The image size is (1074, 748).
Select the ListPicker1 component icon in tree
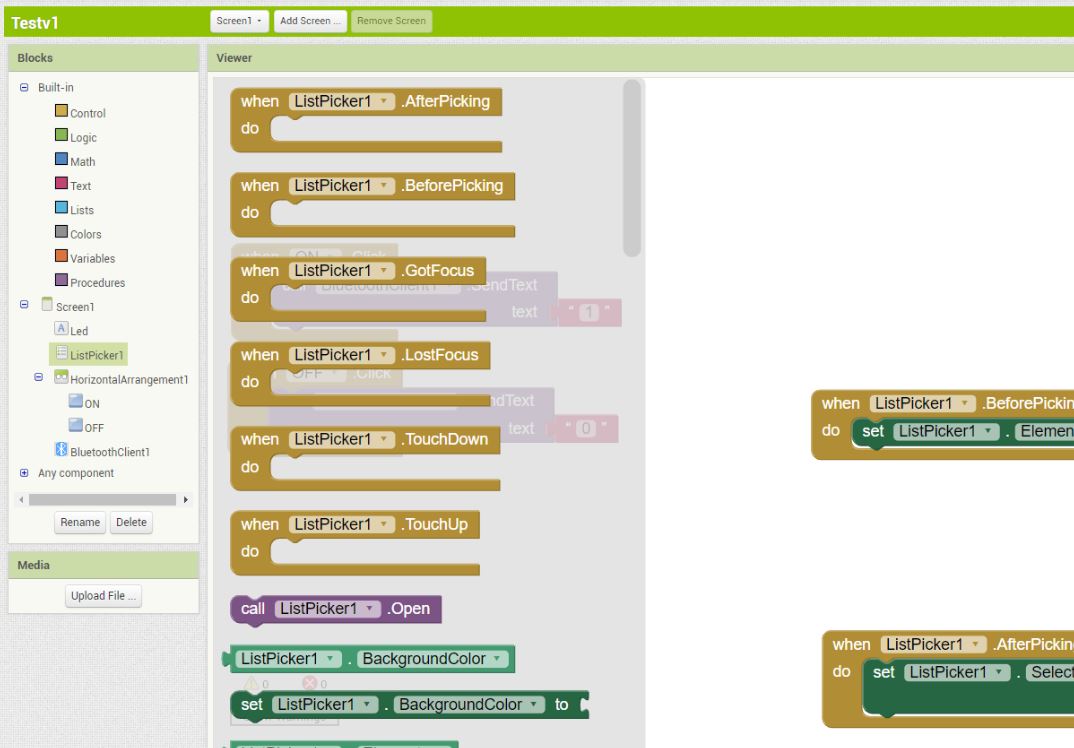click(x=62, y=353)
